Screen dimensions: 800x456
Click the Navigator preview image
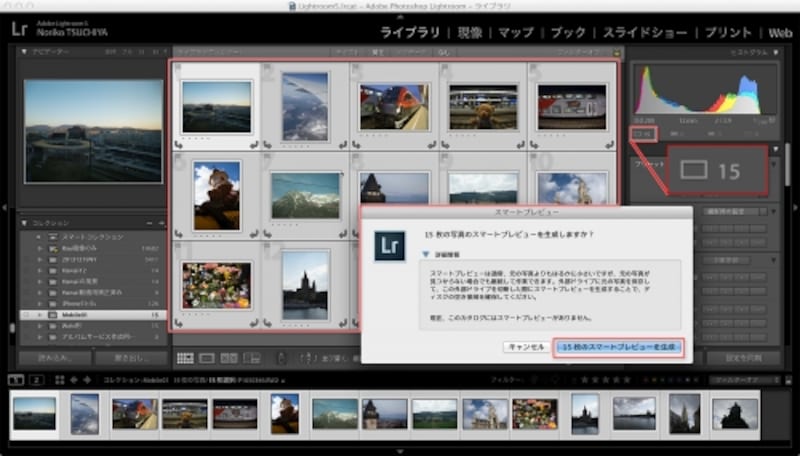click(x=93, y=131)
